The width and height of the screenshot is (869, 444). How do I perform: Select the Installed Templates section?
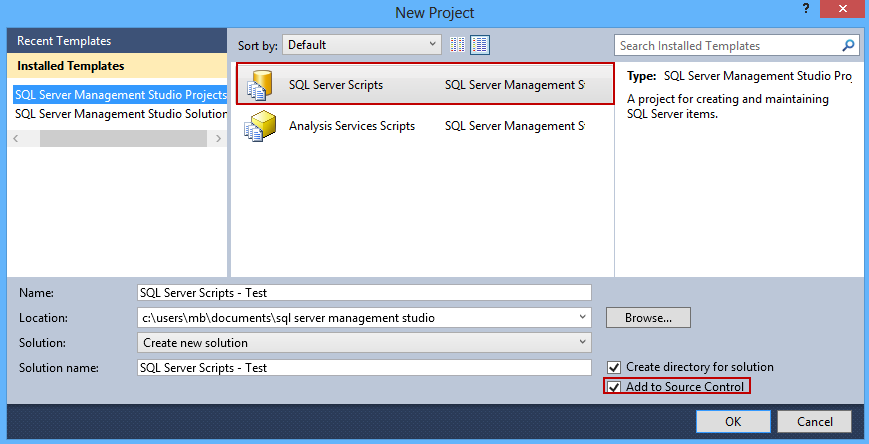[x=70, y=66]
